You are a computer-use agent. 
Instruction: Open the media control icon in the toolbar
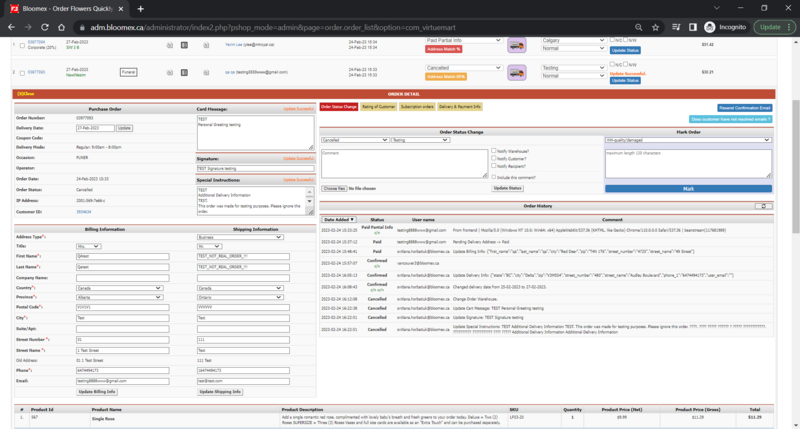(x=676, y=27)
